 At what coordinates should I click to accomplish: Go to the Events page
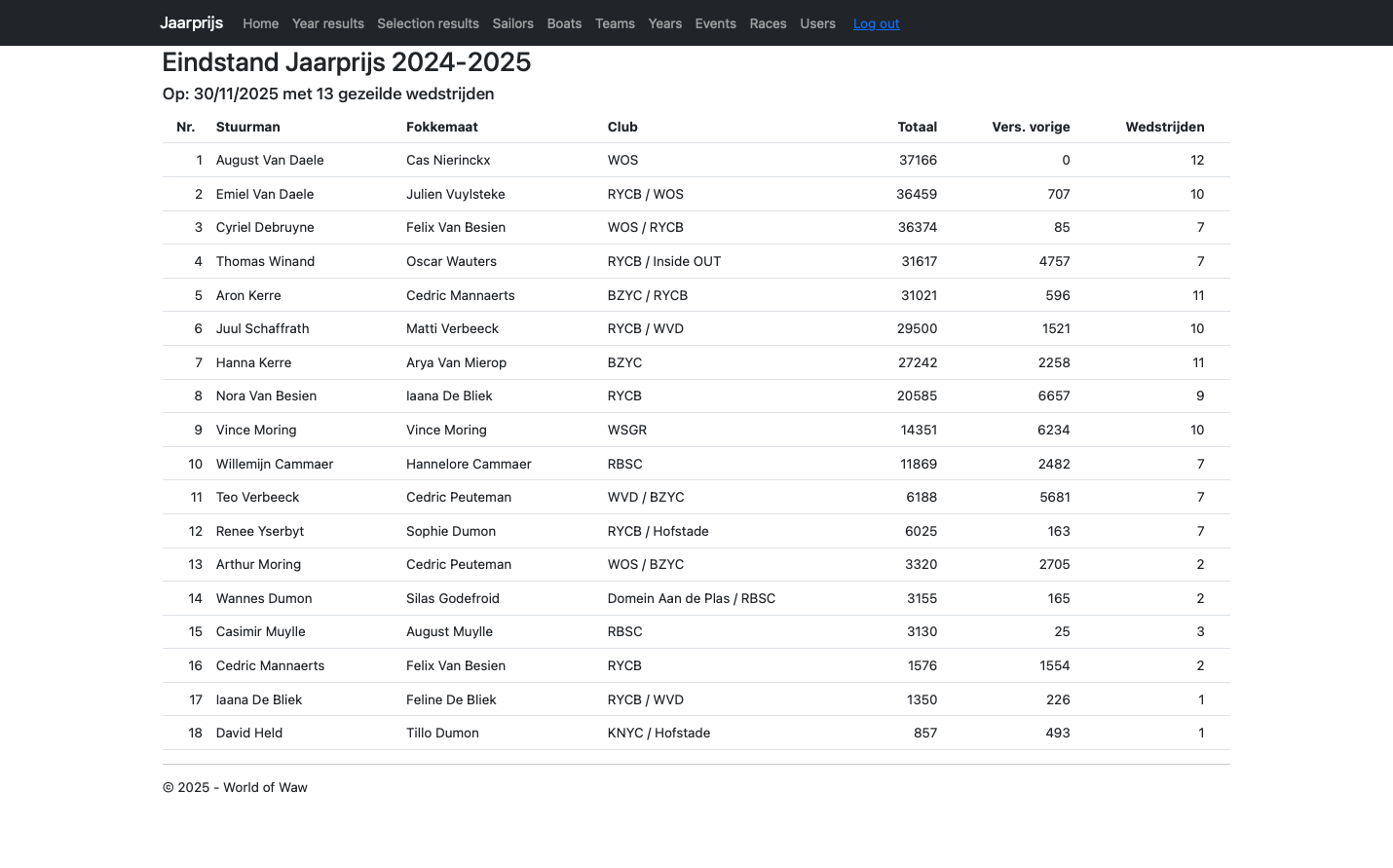[x=715, y=23]
